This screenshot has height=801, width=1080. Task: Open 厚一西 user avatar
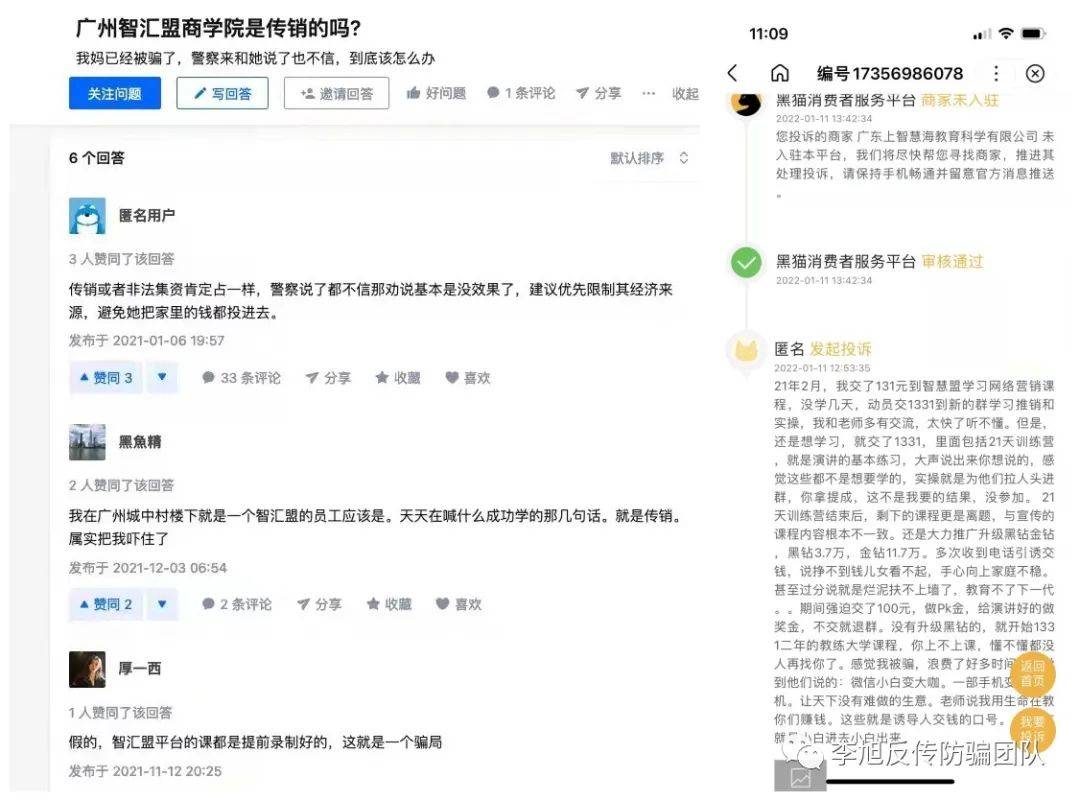tap(87, 669)
